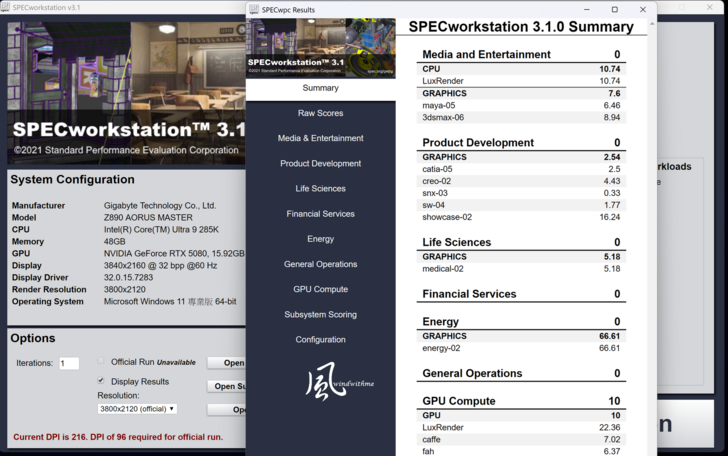Toggle the Official Run checkbox
Screen dimensions: 728x456
101,361
